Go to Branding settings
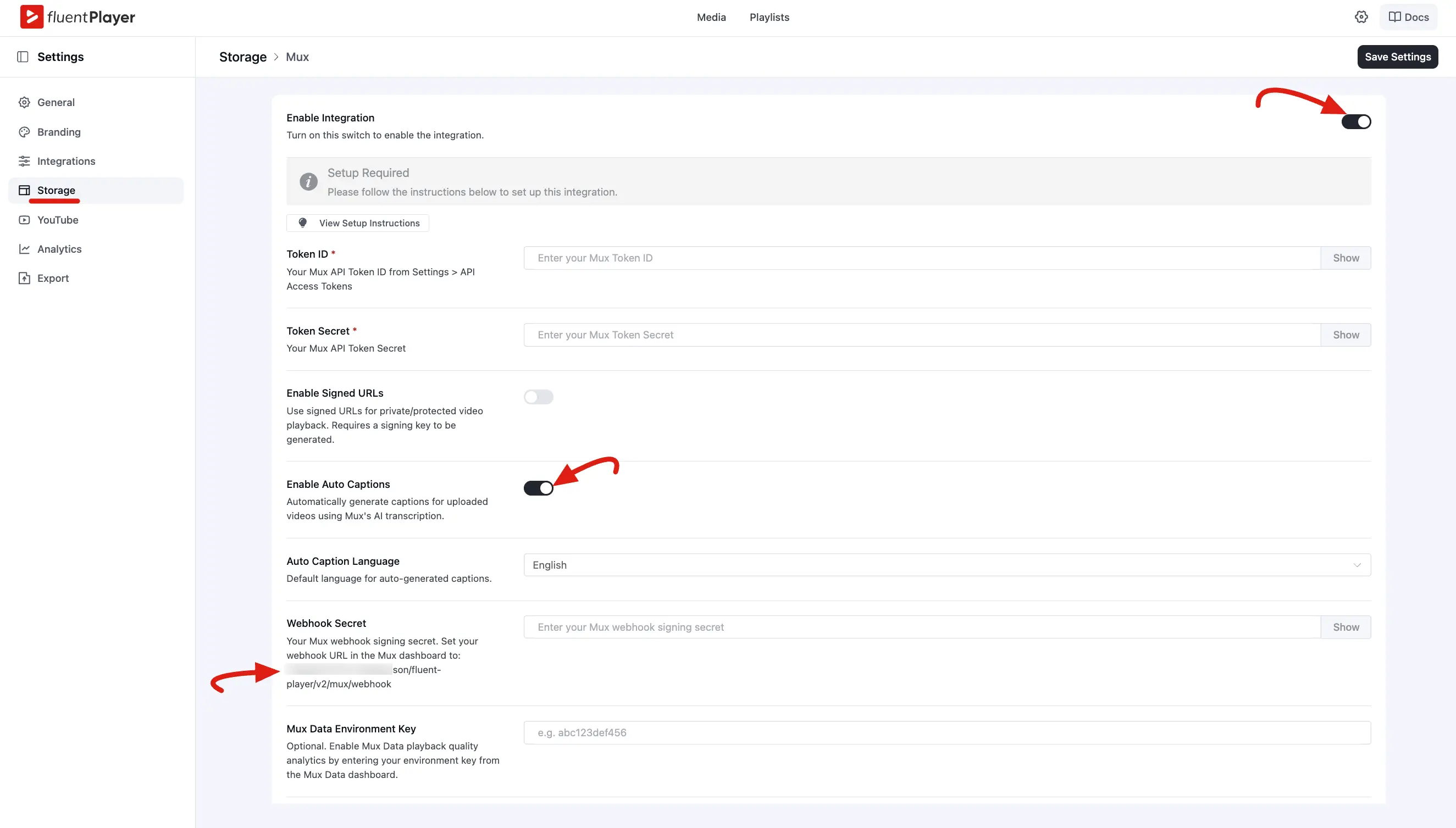Screen dimensions: 1456x828 point(96,132)
